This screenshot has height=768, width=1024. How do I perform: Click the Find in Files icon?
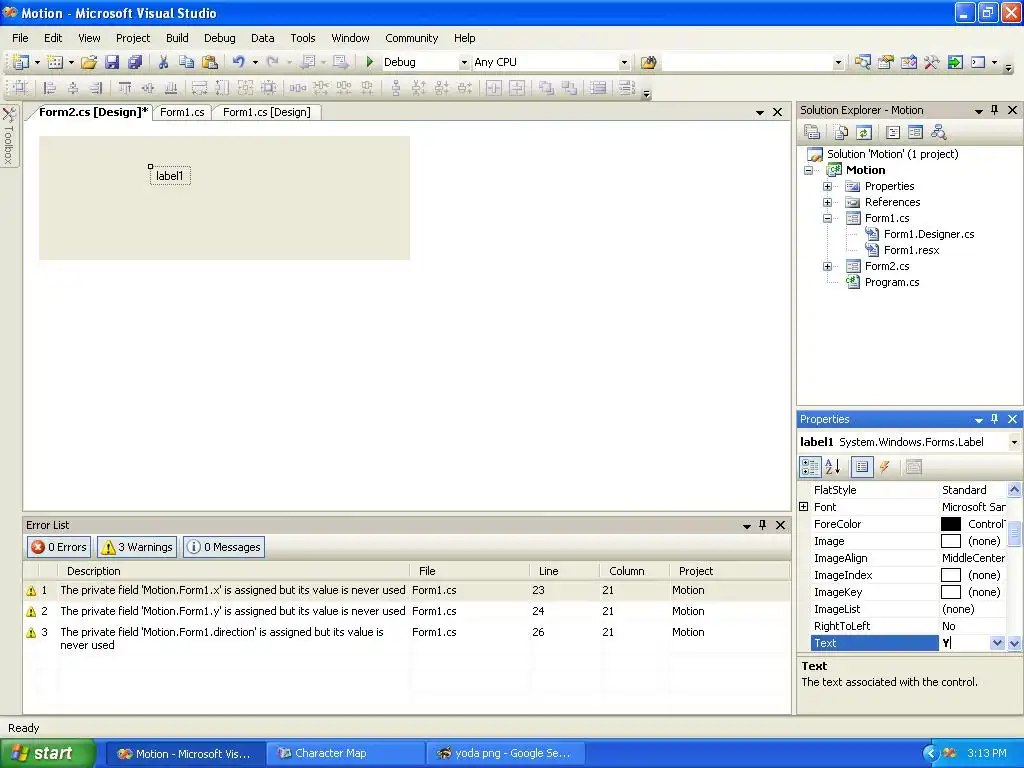[648, 62]
